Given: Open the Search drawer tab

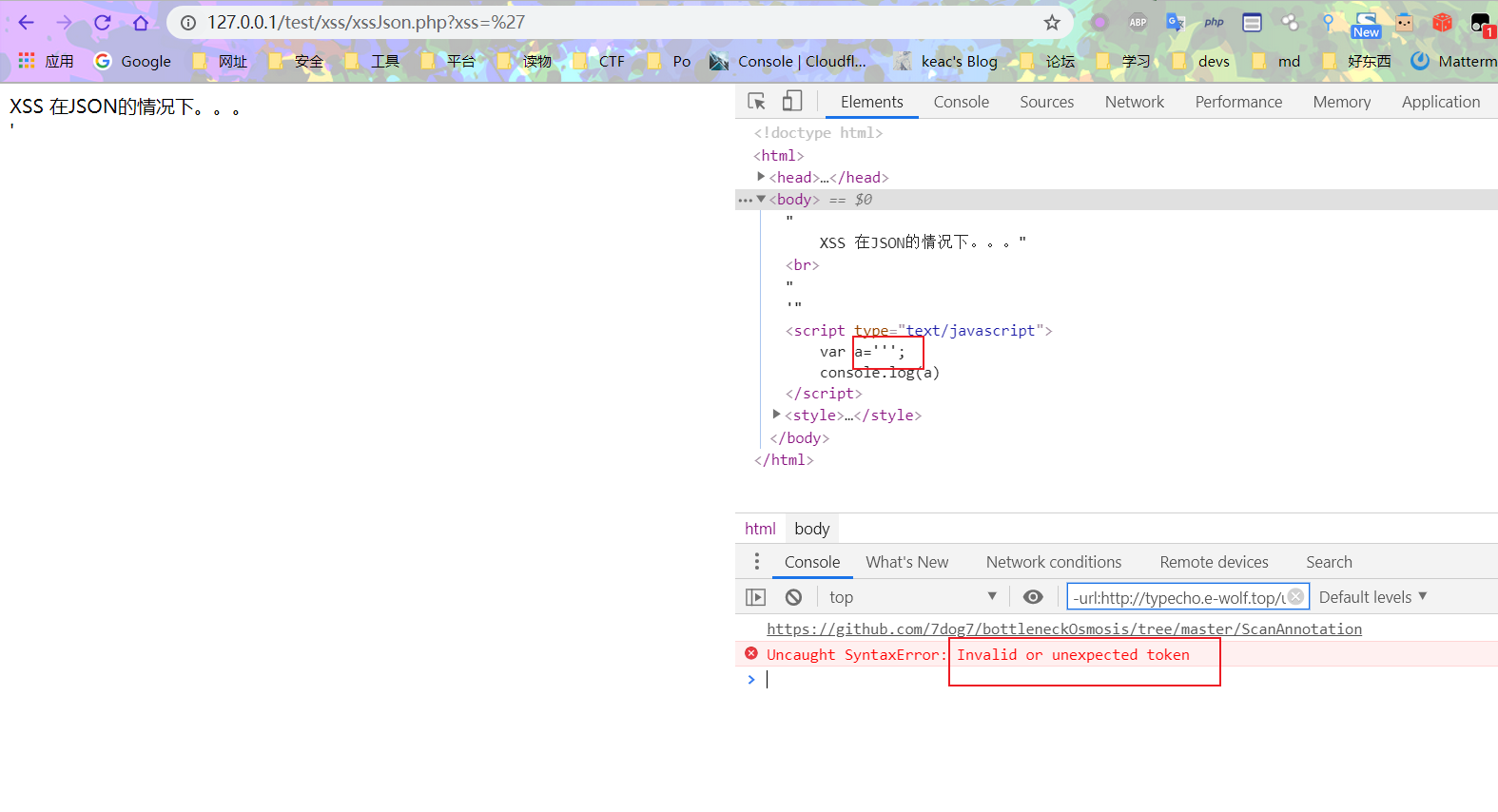Looking at the screenshot, I should pos(1330,562).
